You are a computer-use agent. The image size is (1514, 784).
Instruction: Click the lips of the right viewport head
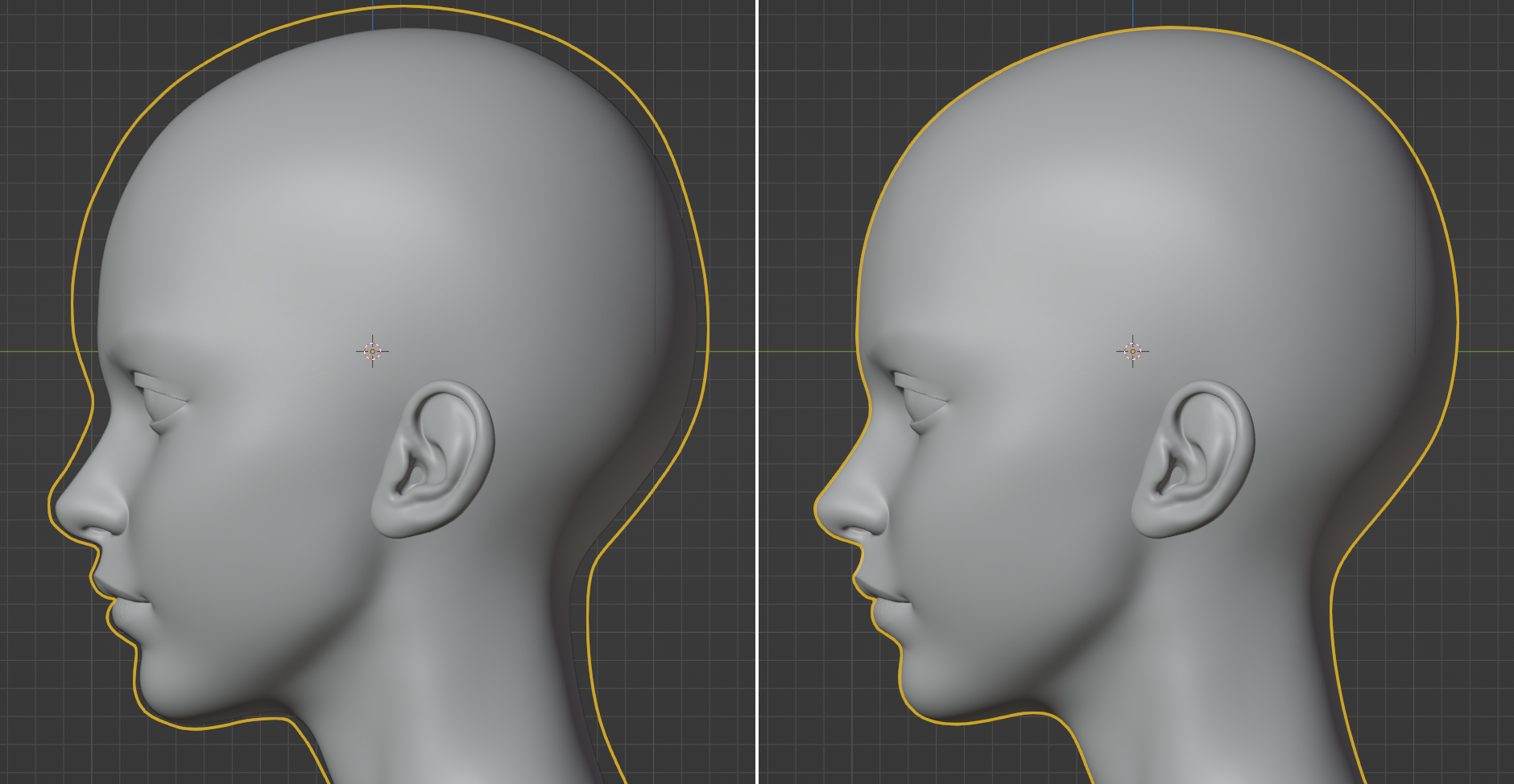881,600
